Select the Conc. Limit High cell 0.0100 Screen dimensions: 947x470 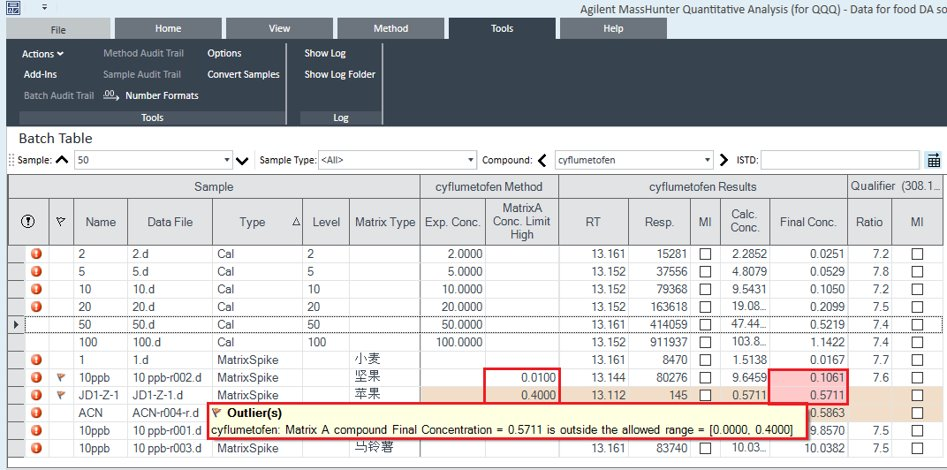pos(522,378)
